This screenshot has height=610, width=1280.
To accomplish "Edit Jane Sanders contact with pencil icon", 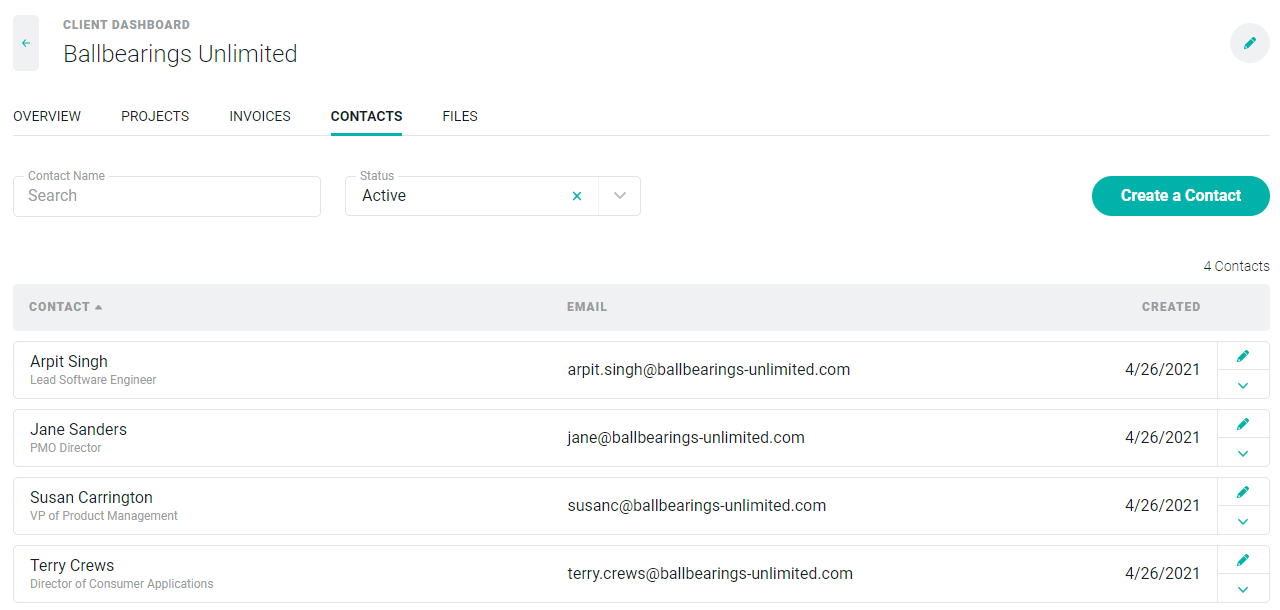I will click(x=1243, y=424).
